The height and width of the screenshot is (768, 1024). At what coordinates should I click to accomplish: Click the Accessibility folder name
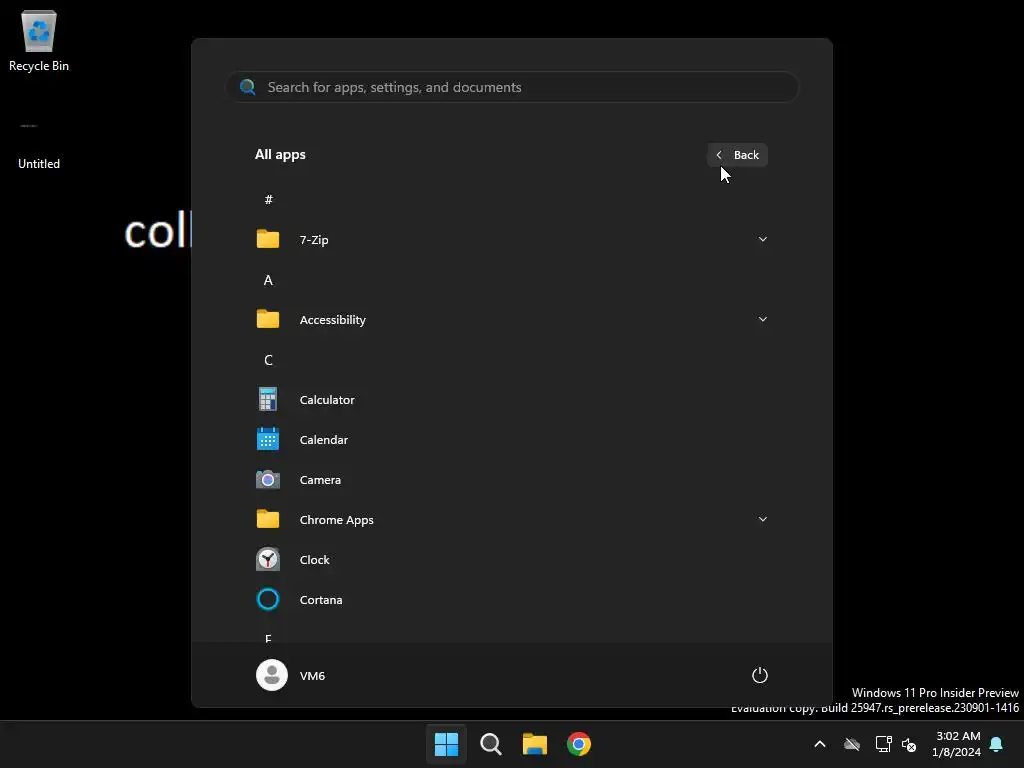point(332,320)
